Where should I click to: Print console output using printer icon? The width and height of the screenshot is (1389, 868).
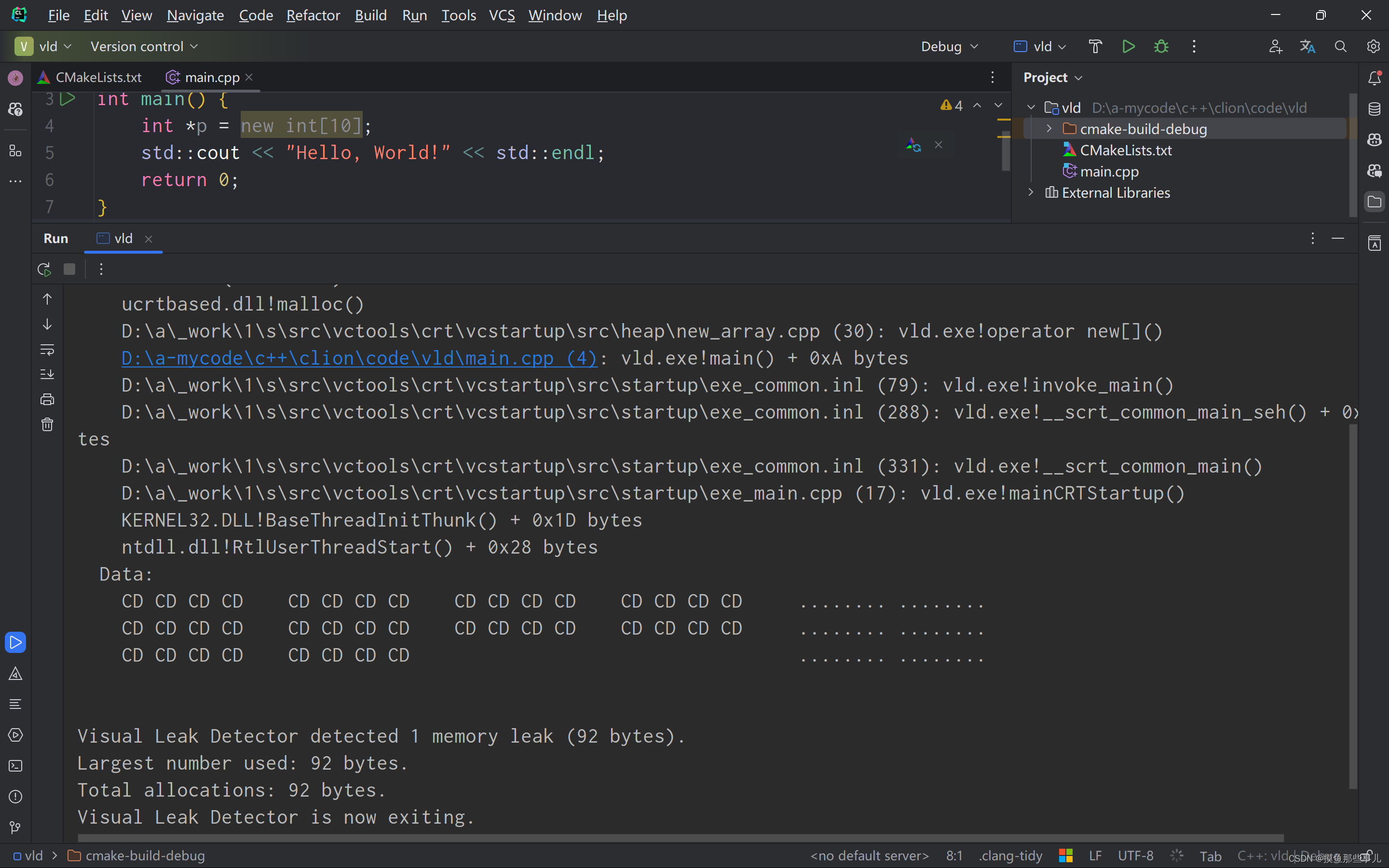pos(47,398)
